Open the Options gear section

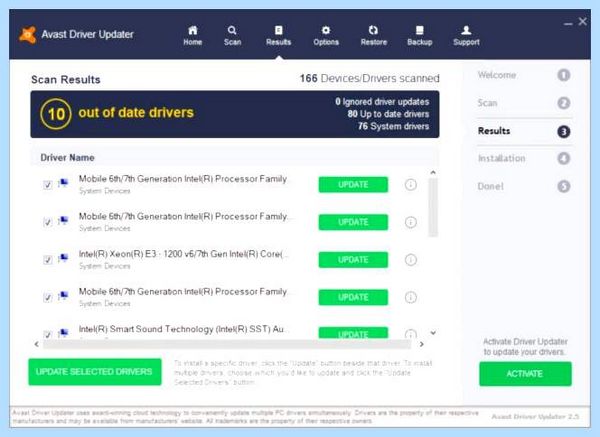(326, 35)
